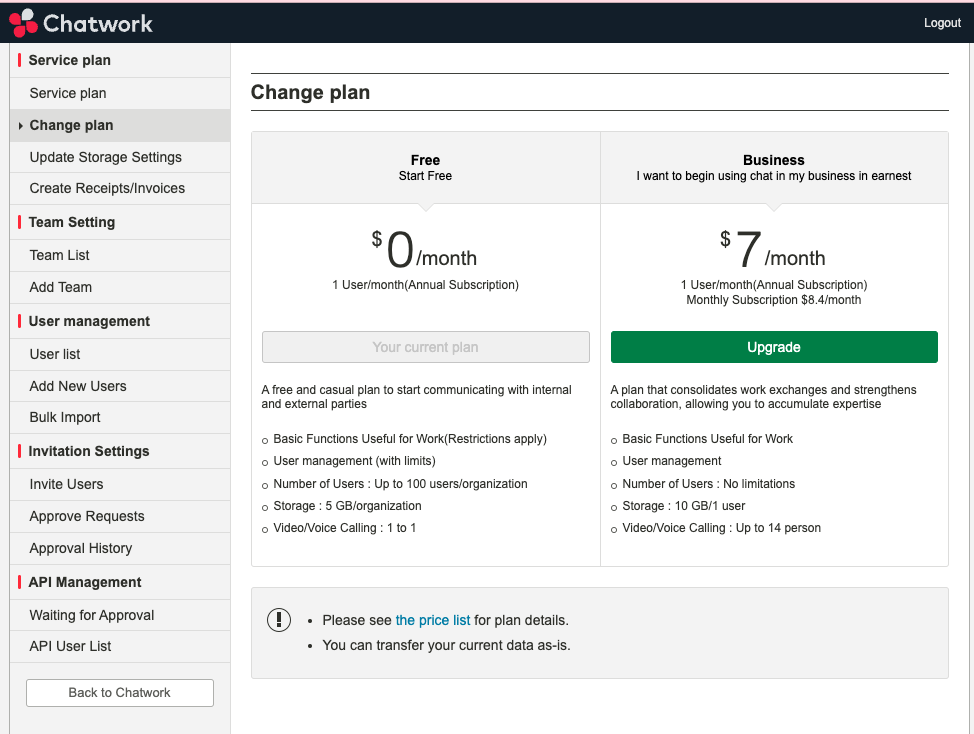
Task: Open the Service plan menu item
Action: tap(67, 93)
